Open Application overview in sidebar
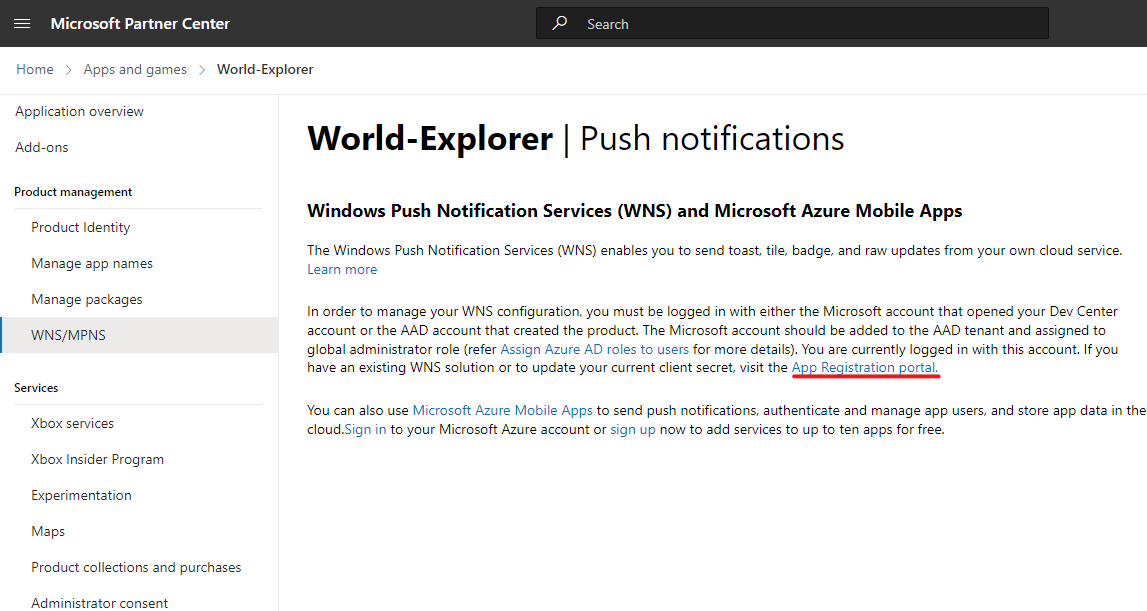 pos(80,111)
